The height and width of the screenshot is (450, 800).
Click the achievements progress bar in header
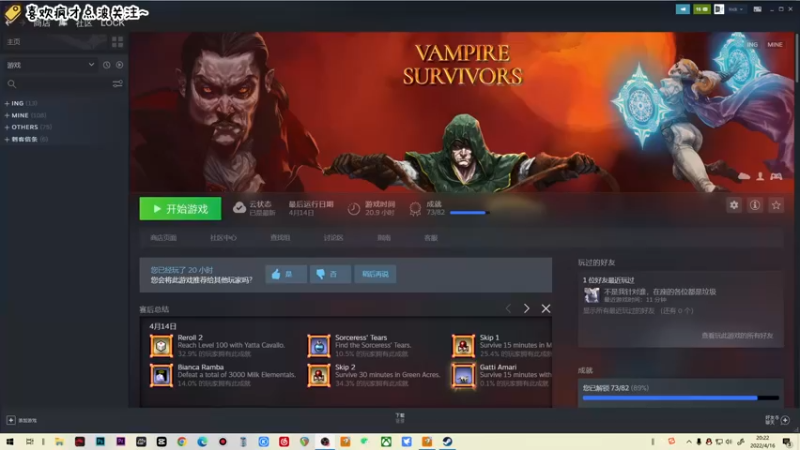(x=469, y=212)
